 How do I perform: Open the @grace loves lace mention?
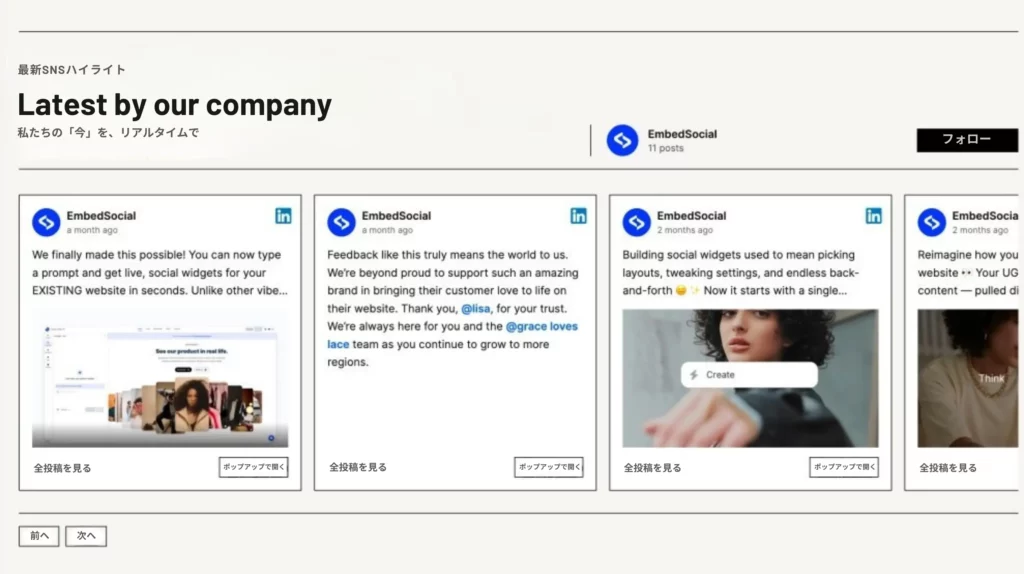point(540,327)
